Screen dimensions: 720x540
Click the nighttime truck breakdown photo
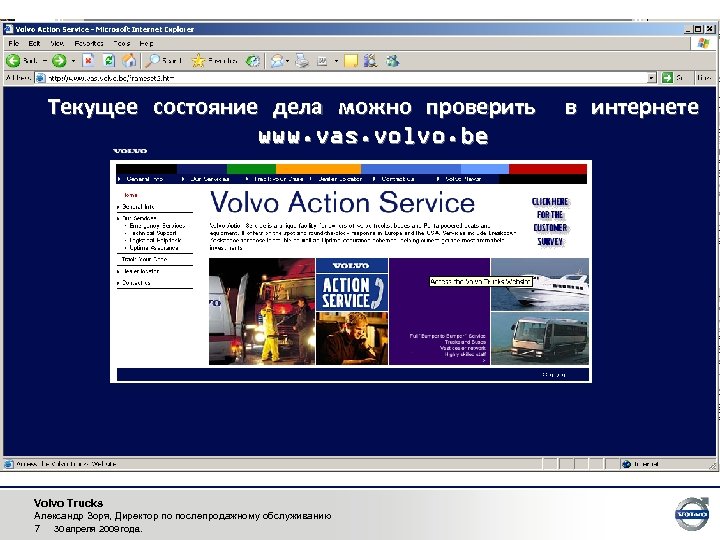[262, 311]
